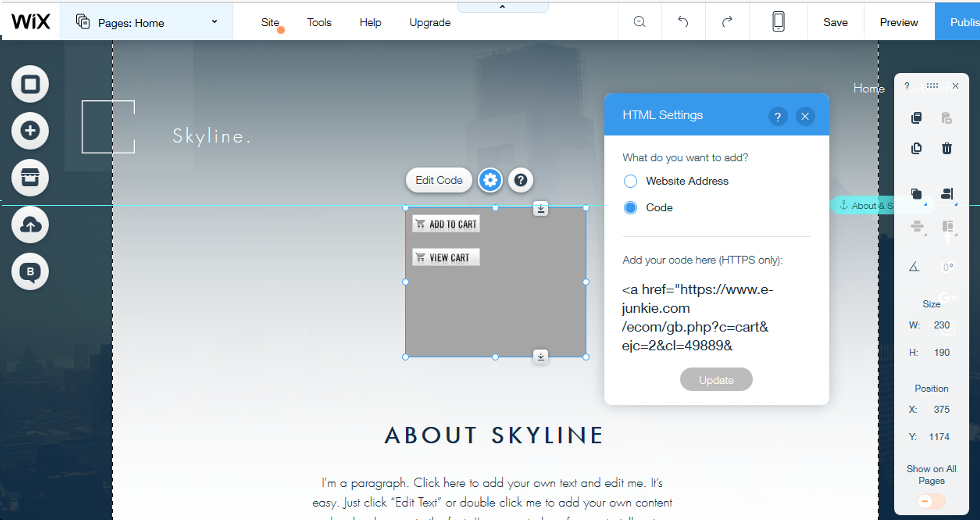
Task: Click the Edit Code button
Action: pos(439,180)
